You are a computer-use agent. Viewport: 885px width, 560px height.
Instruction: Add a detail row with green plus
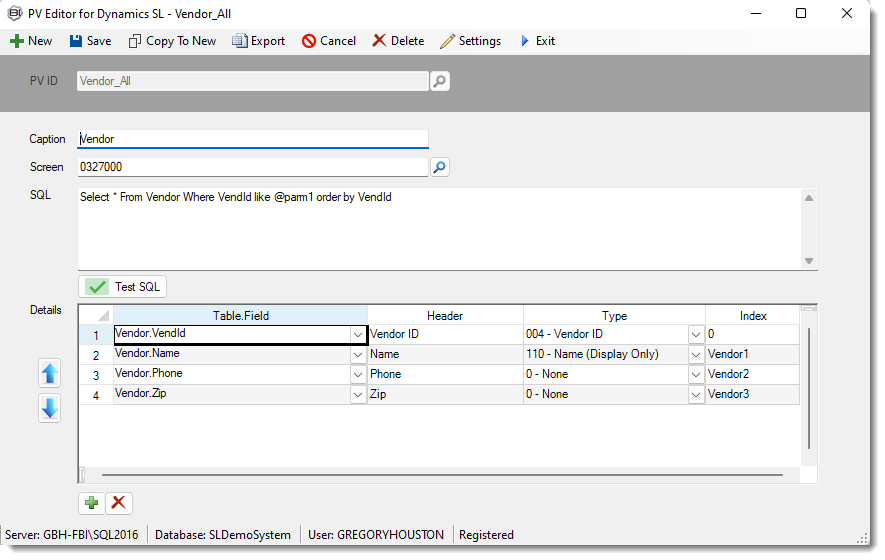coord(91,503)
